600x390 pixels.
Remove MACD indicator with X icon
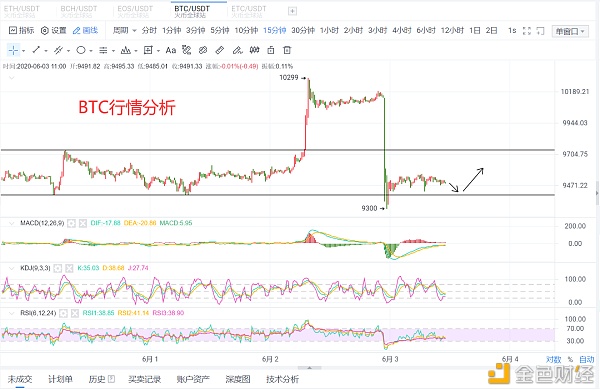[83, 223]
